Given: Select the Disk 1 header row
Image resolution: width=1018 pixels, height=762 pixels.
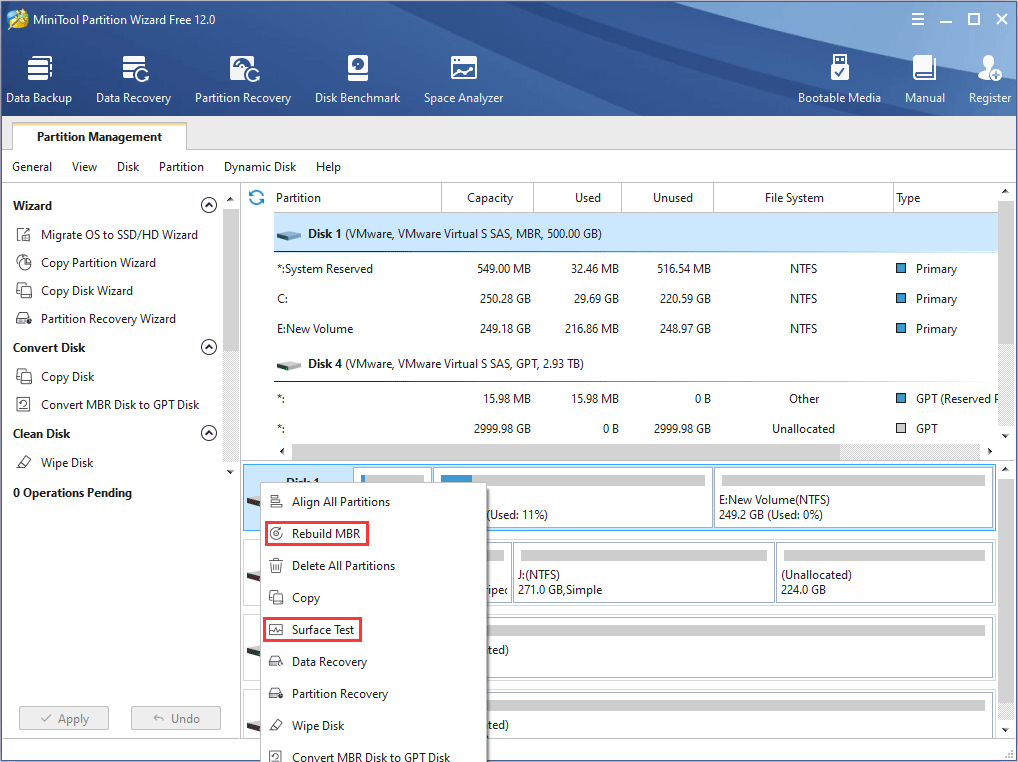Looking at the screenshot, I should point(636,234).
